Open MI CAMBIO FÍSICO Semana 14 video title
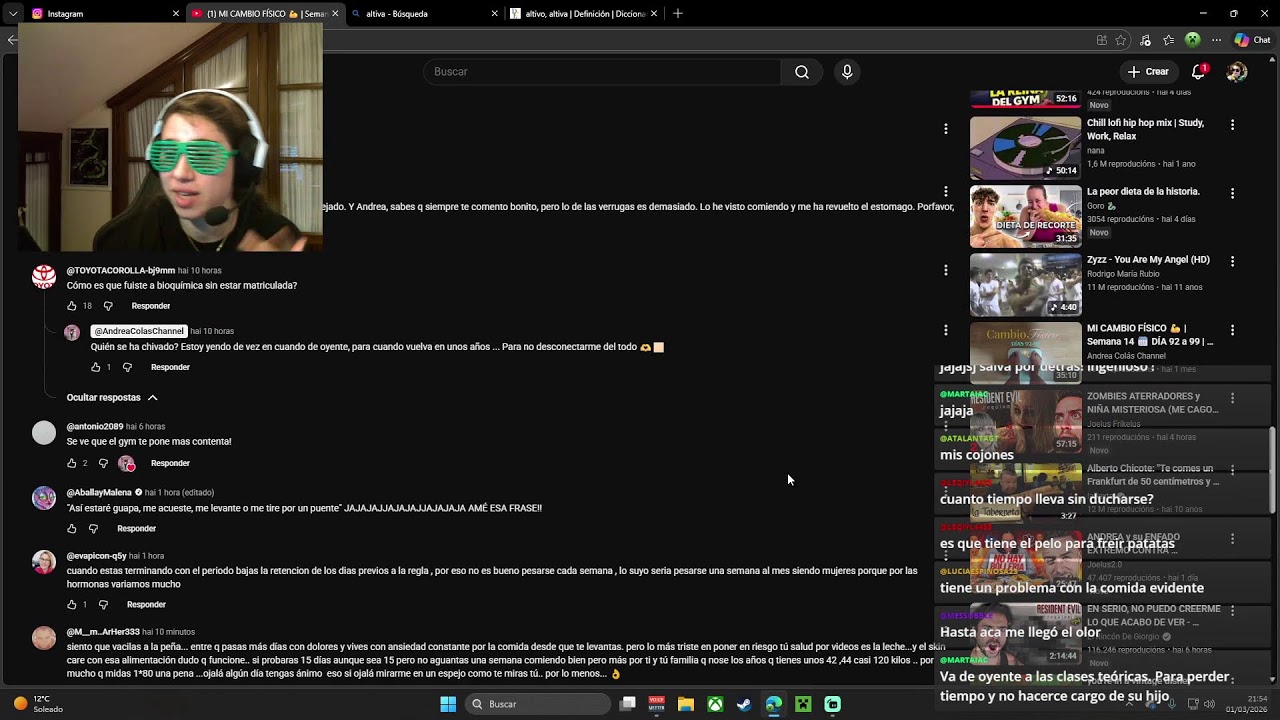This screenshot has height=720, width=1280. tap(1150, 335)
